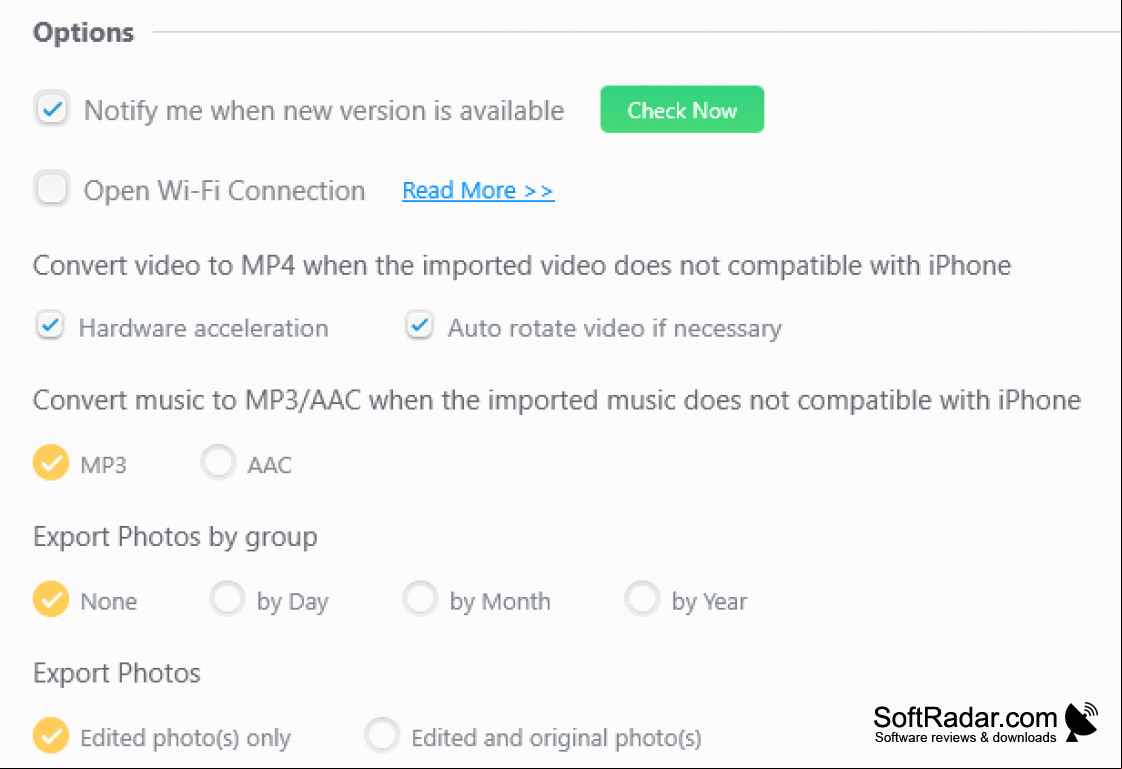This screenshot has width=1122, height=769.
Task: Click the green Check Now button
Action: coord(682,109)
